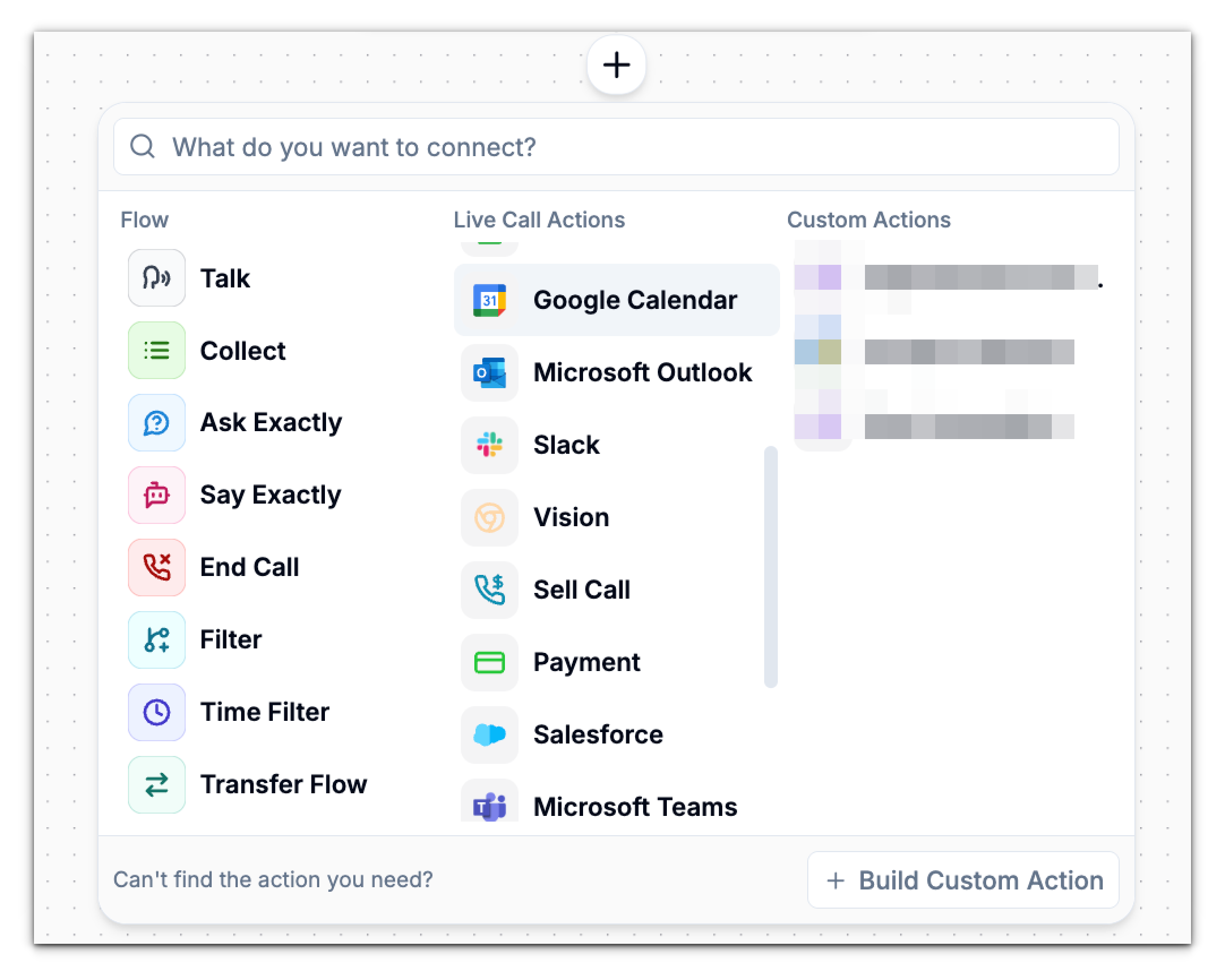Image resolution: width=1225 pixels, height=980 pixels.
Task: Select the Slack integration icon
Action: 489,445
